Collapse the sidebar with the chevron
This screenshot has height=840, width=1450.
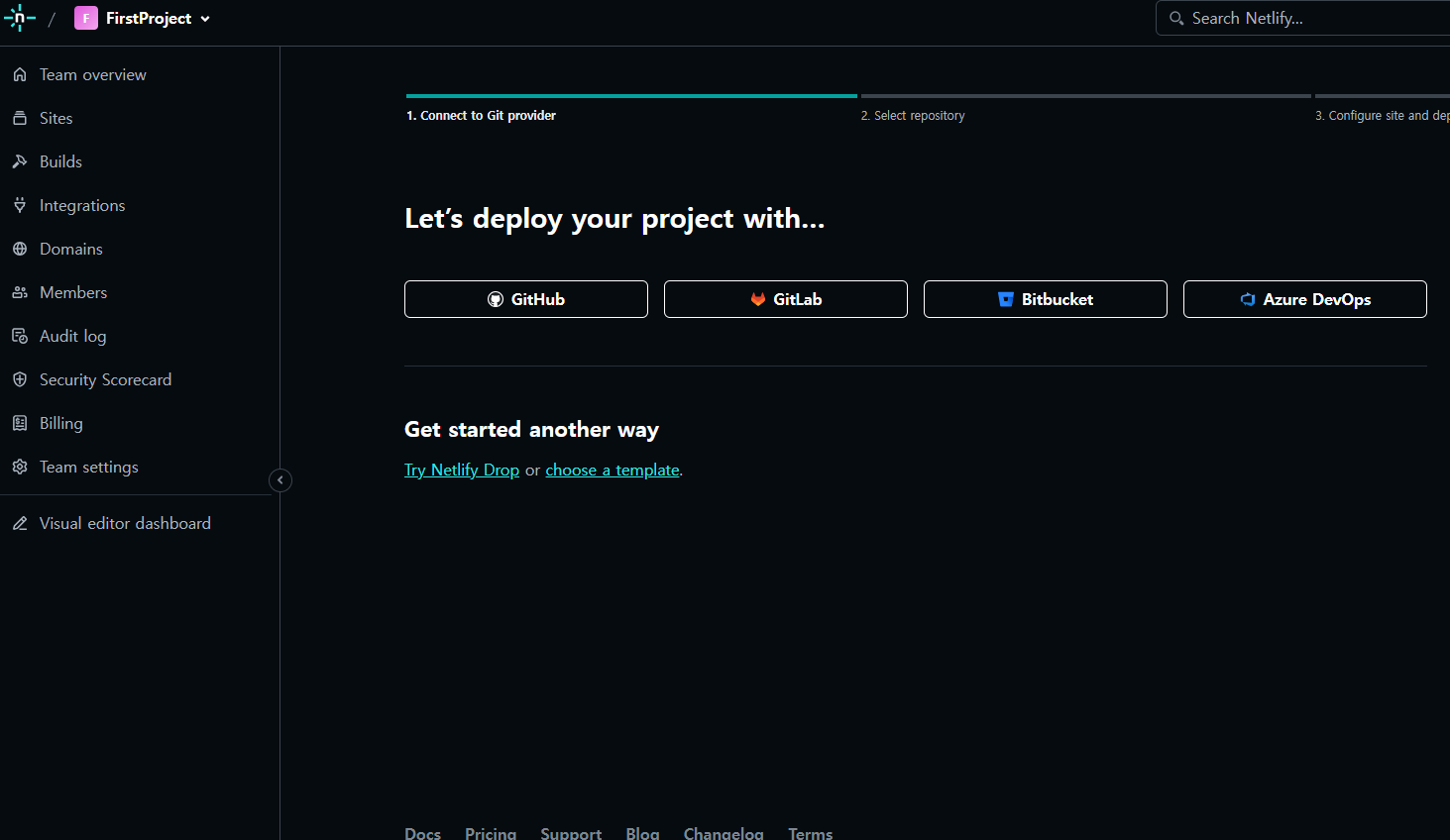[279, 479]
